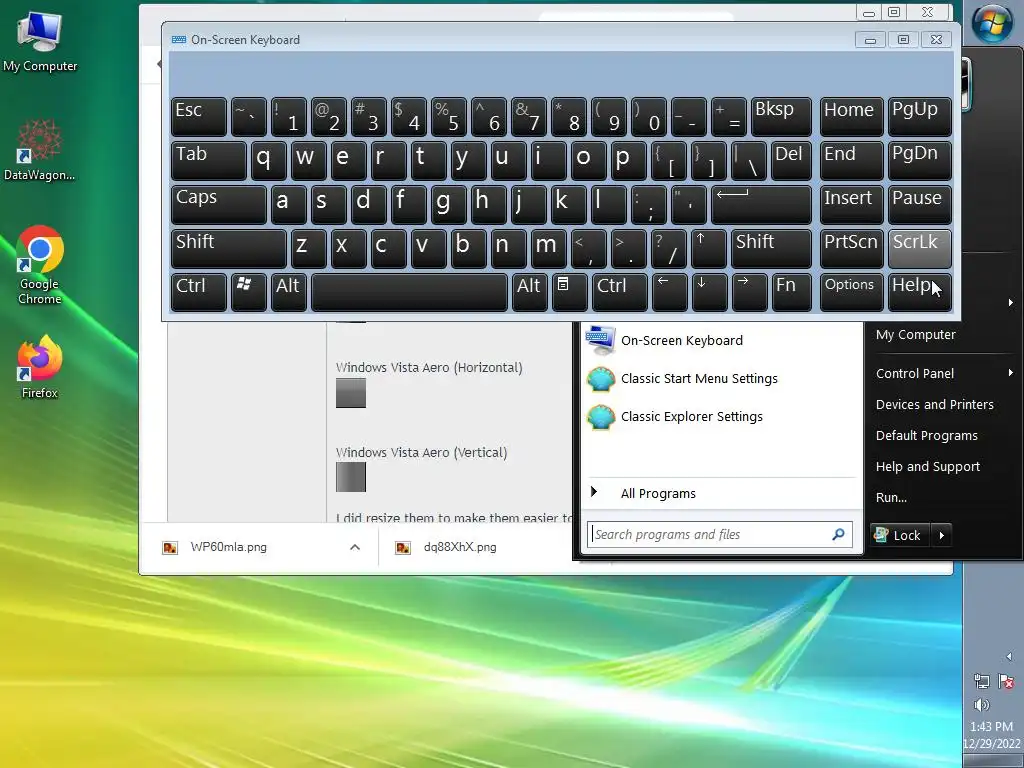Click the Options key on keyboard
1024x768 pixels.
click(851, 292)
